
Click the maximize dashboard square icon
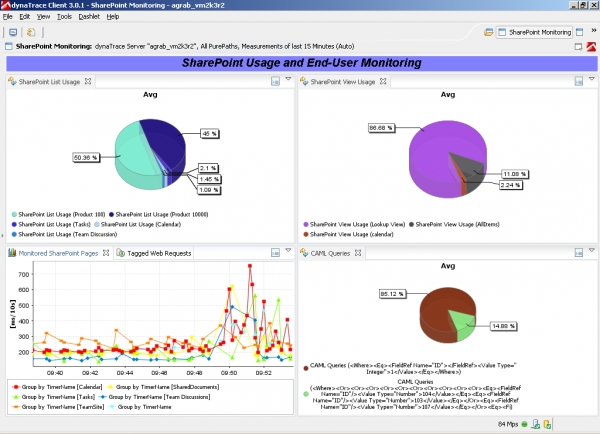[x=579, y=47]
